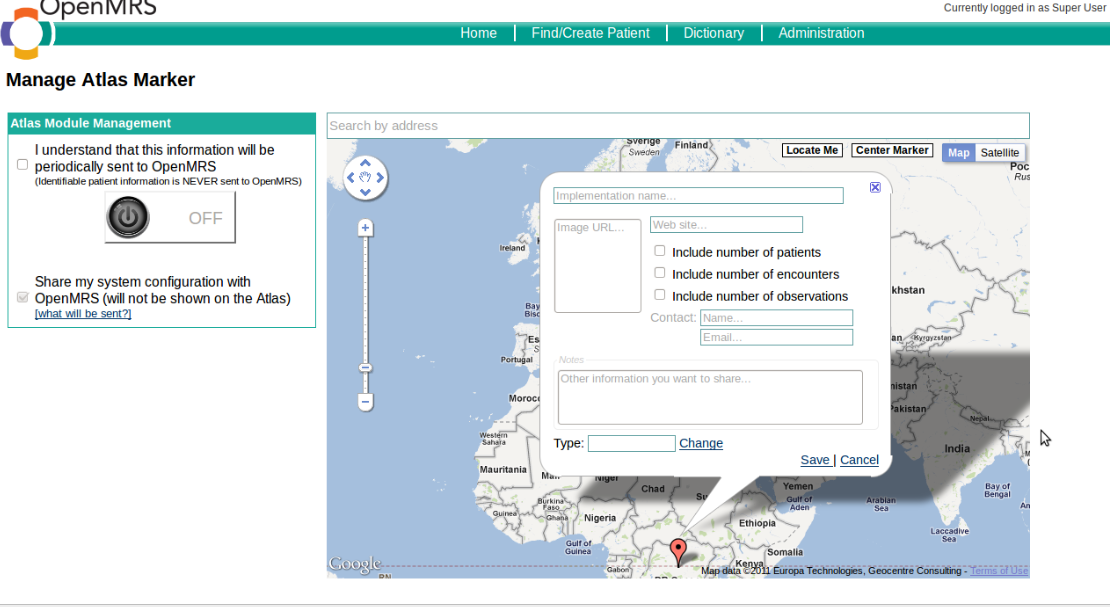
Task: Click the OpenMRS logo icon
Action: (27, 33)
